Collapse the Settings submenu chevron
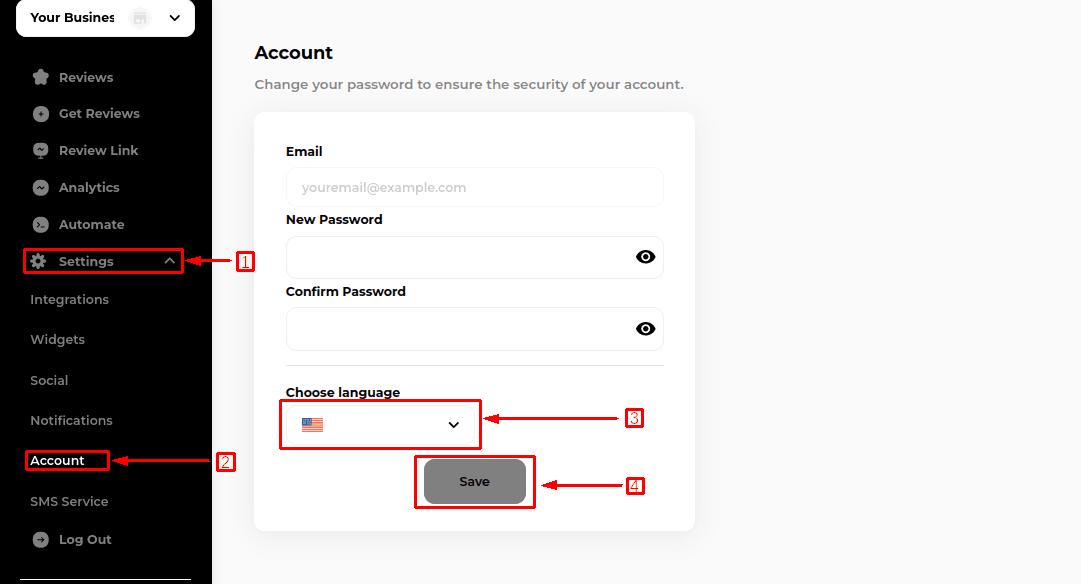Viewport: 1081px width, 584px height. tap(170, 261)
